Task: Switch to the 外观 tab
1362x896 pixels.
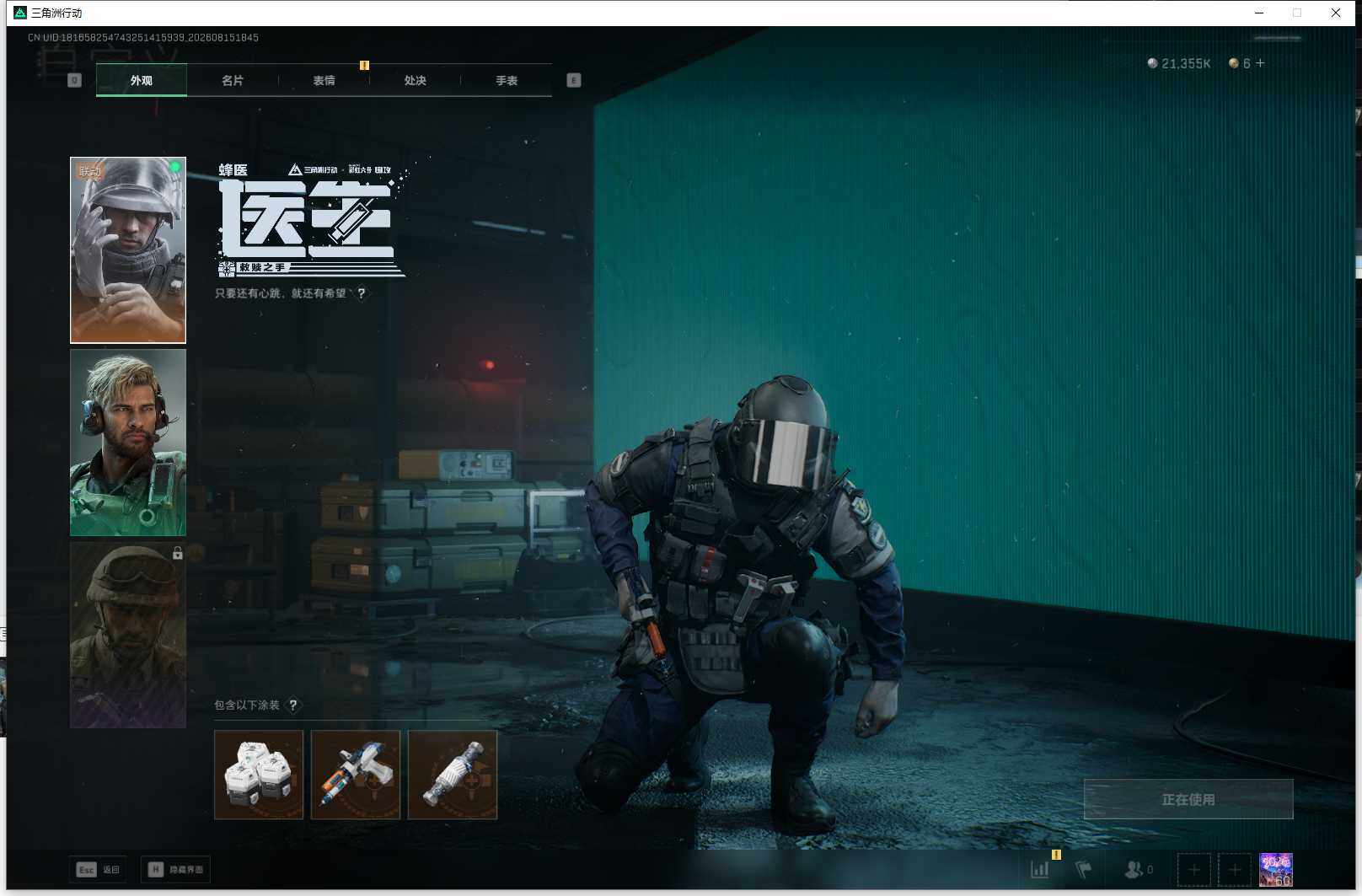Action: pos(142,80)
